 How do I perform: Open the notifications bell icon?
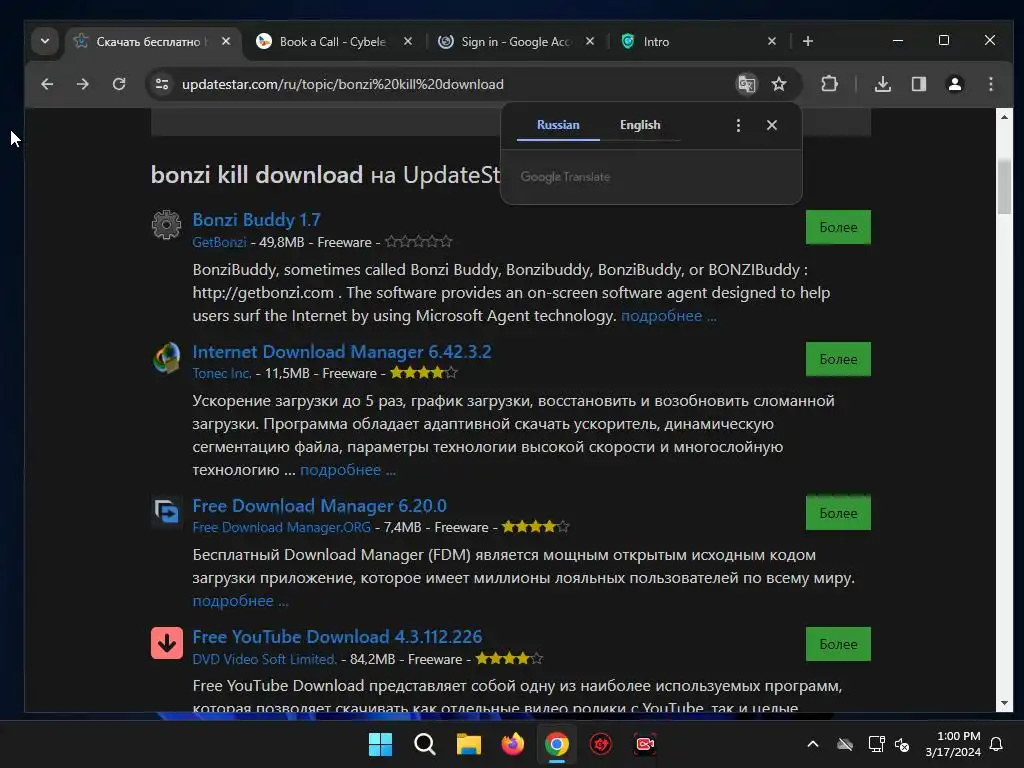point(997,744)
